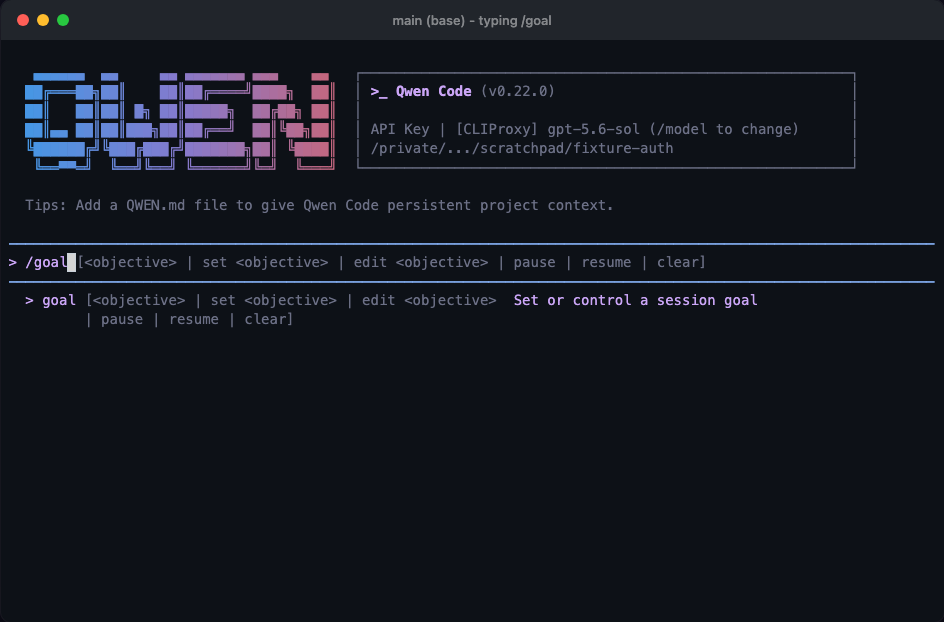Minimize the terminal window with yellow button
Viewport: 944px width, 622px height.
point(43,20)
